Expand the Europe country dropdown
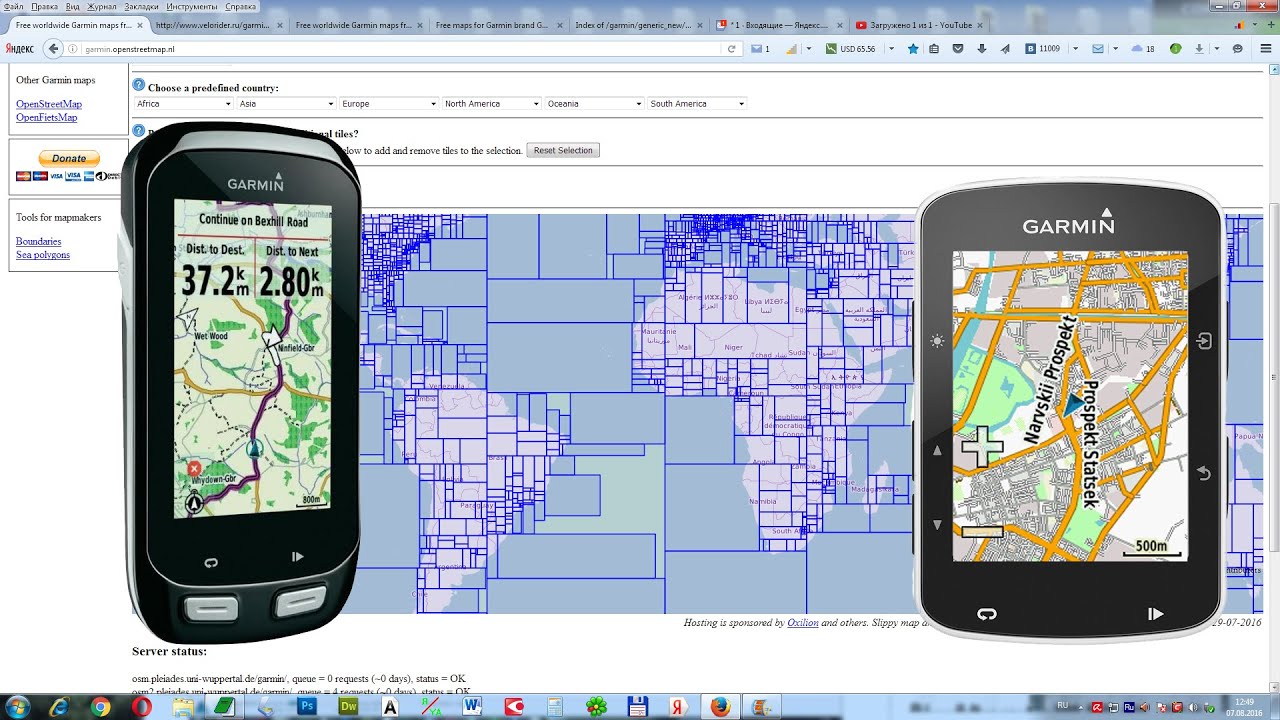Viewport: 1280px width, 720px height. [x=389, y=104]
